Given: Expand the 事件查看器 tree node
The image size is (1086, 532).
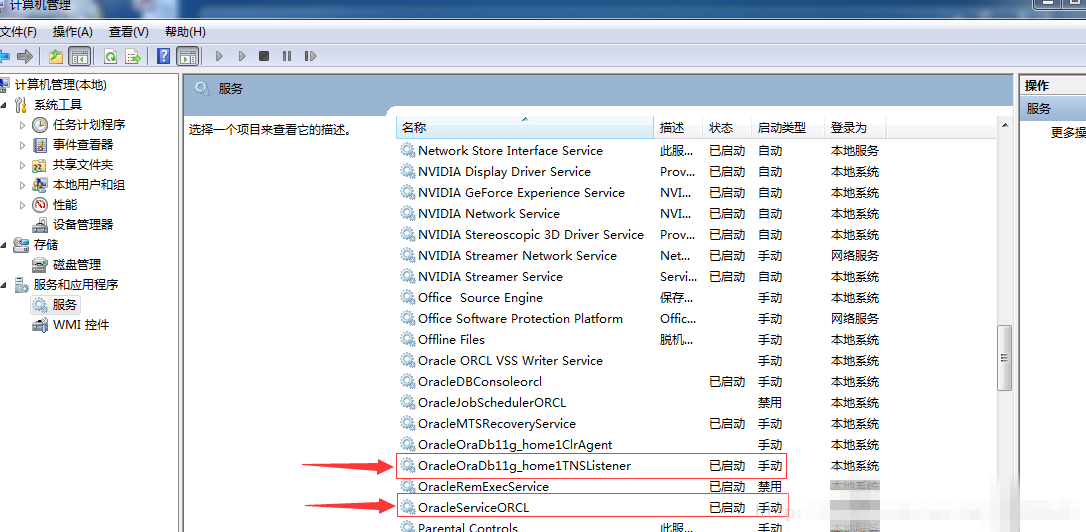Looking at the screenshot, I should (23, 145).
